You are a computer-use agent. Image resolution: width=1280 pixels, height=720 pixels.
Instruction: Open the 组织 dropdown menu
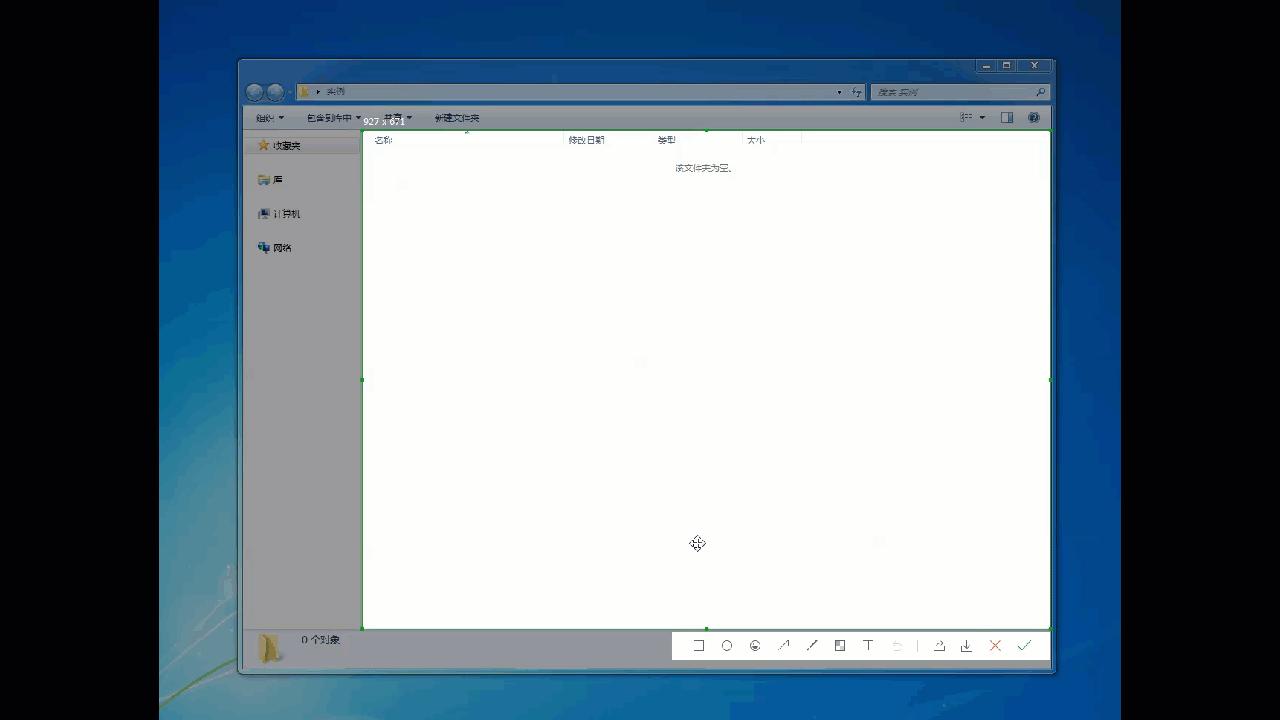[x=270, y=118]
